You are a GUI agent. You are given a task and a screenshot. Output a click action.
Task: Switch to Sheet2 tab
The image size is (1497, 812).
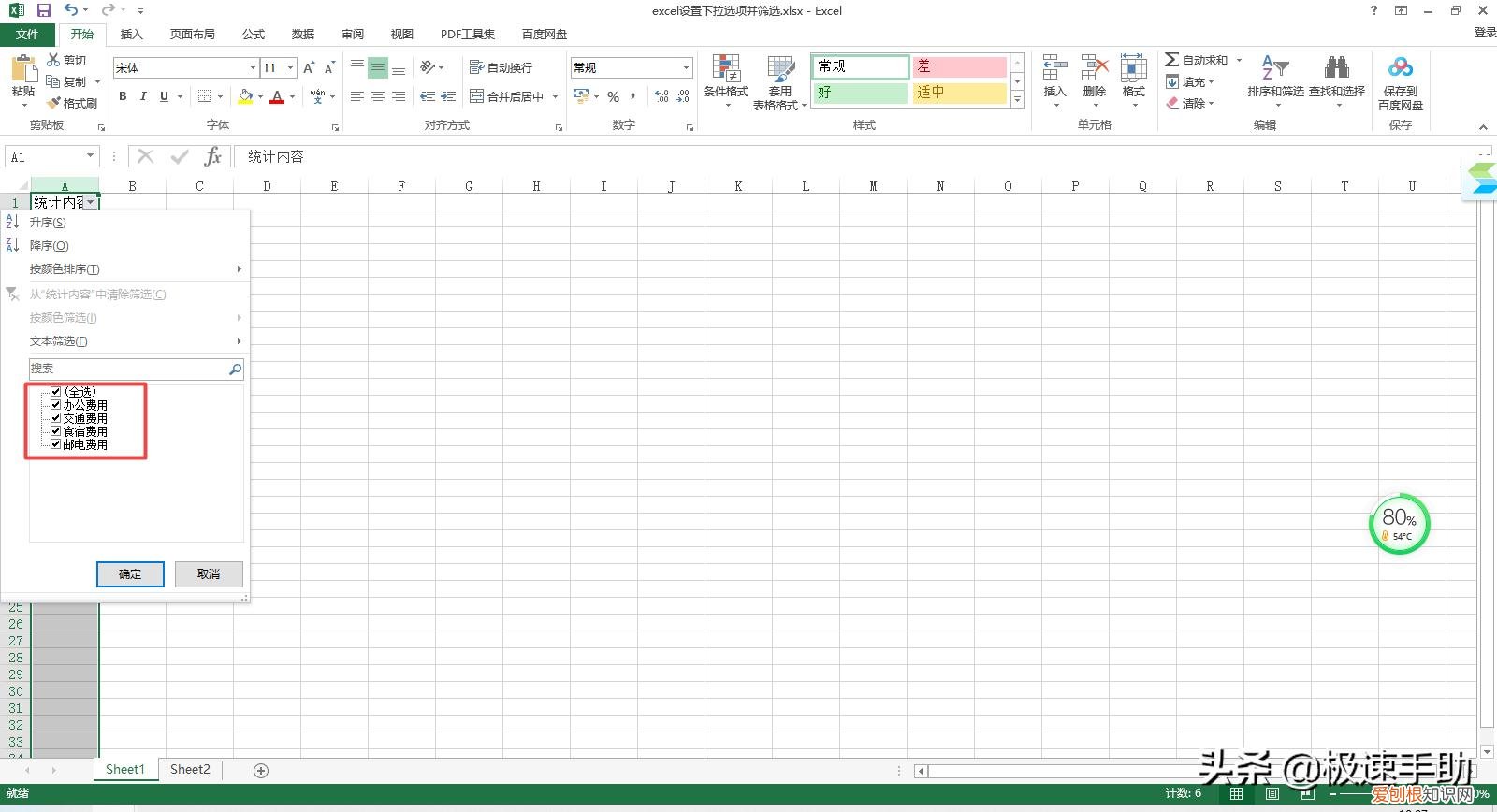pyautogui.click(x=190, y=770)
